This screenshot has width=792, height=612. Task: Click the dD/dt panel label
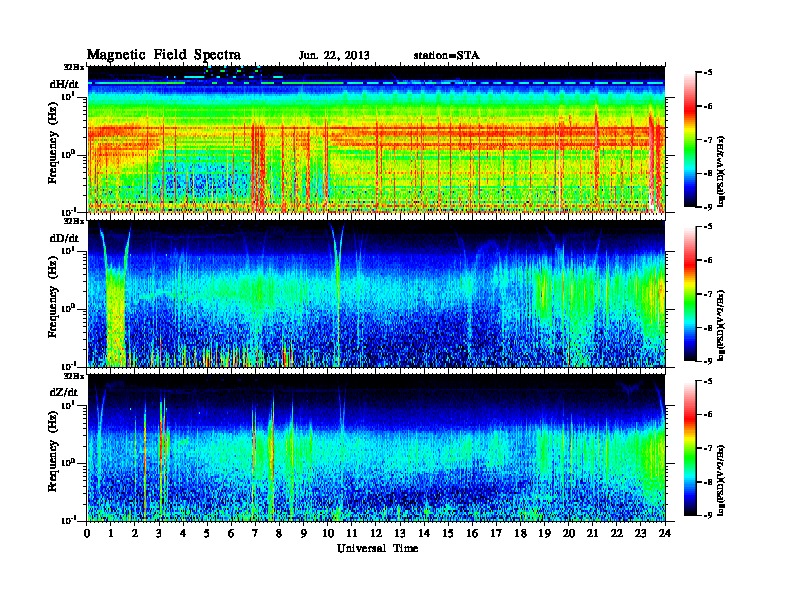coord(64,238)
